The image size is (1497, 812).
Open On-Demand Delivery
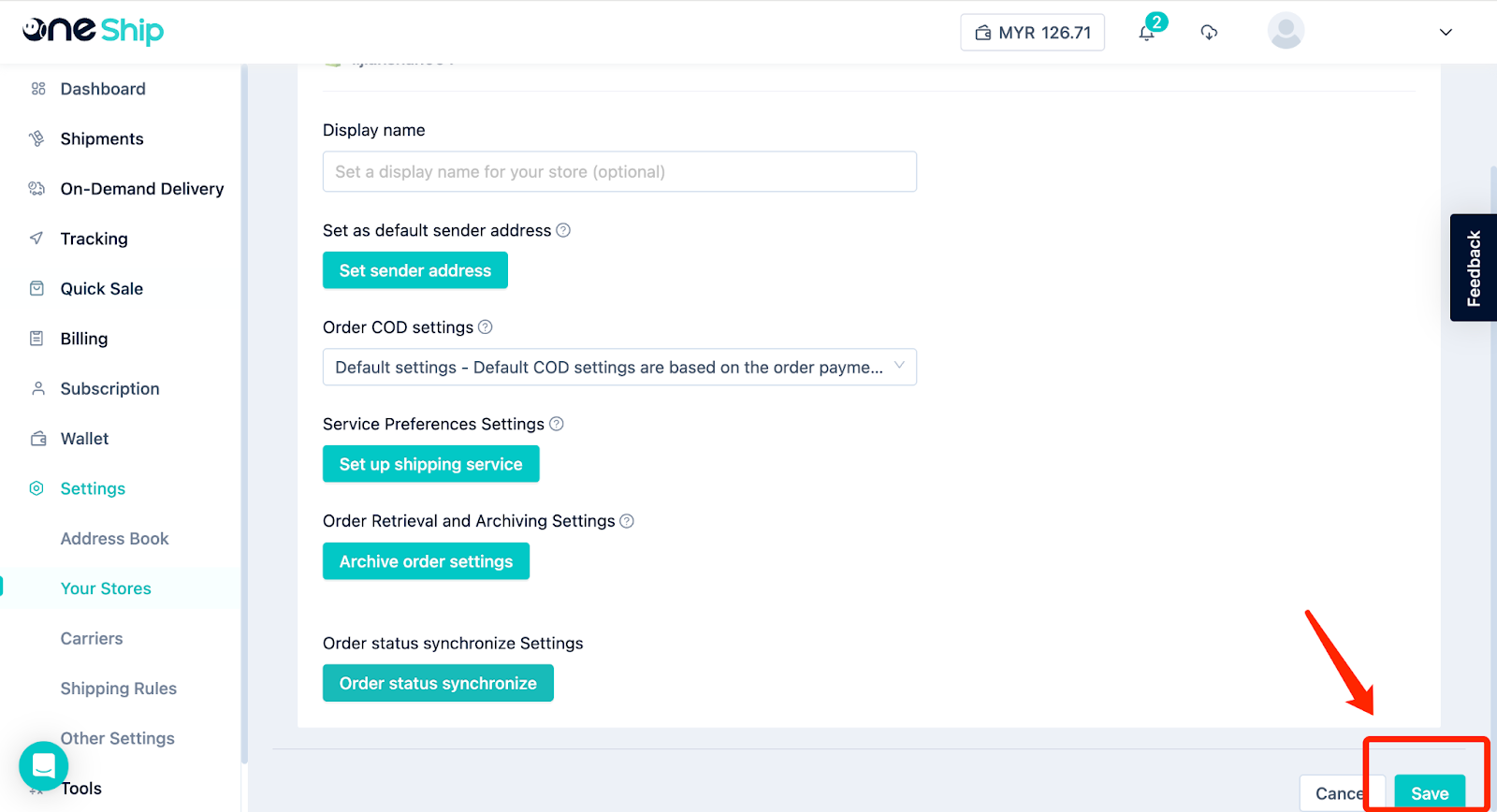(x=142, y=189)
